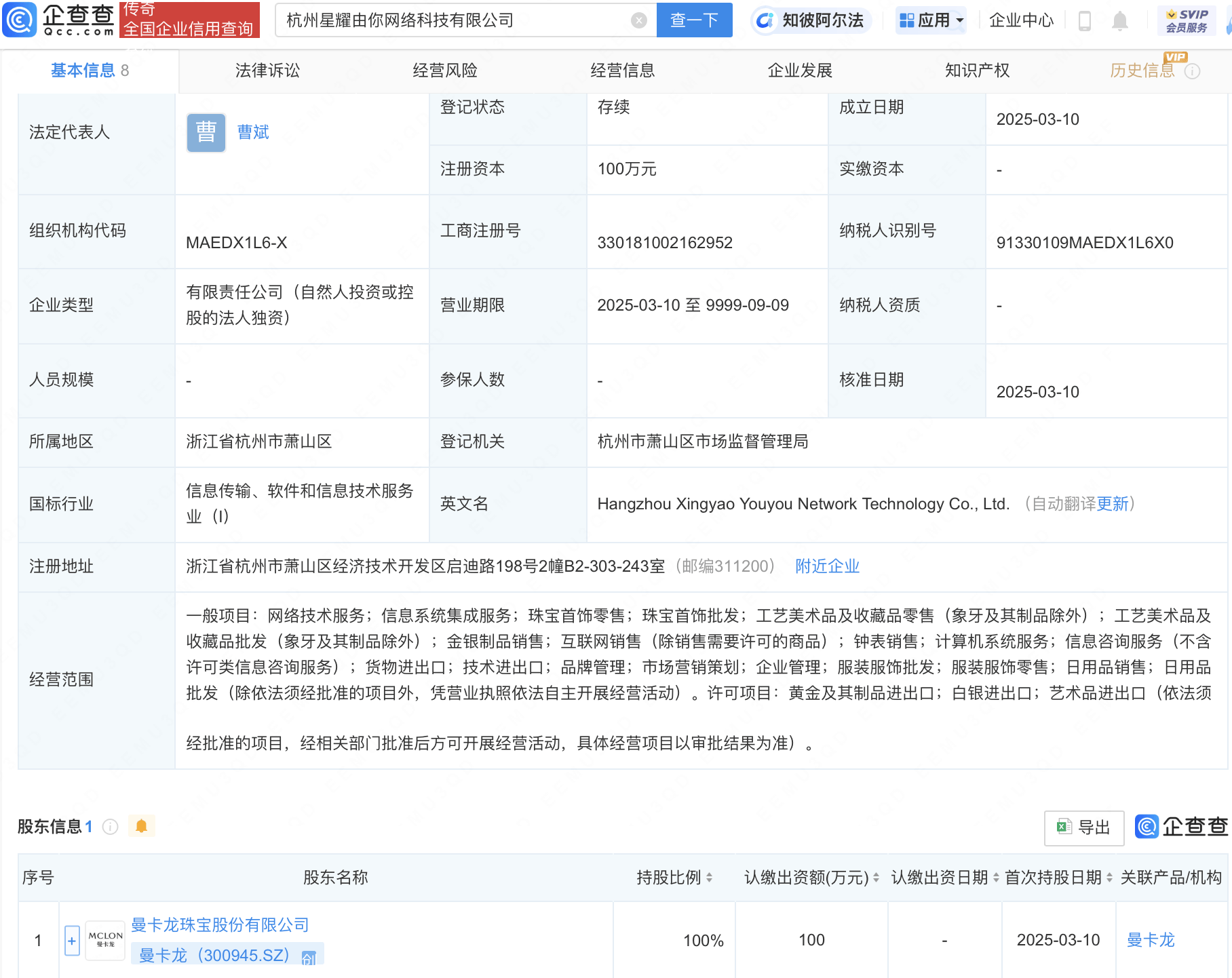Image resolution: width=1232 pixels, height=978 pixels.
Task: Click the English name Hangzhou Xingyao Youyou text
Action: pos(803,504)
